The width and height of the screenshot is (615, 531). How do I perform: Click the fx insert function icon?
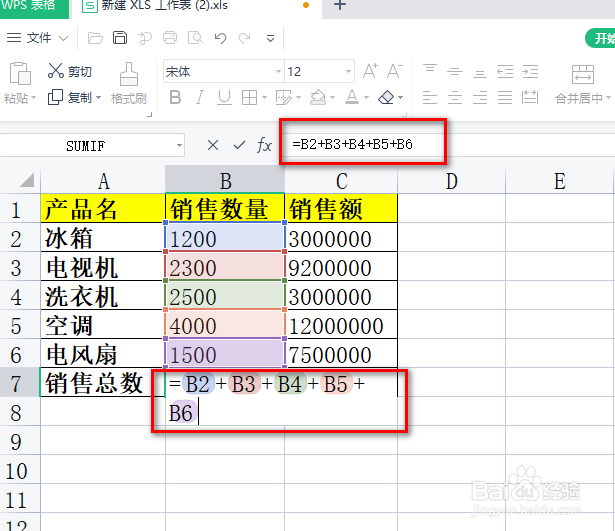click(x=264, y=145)
